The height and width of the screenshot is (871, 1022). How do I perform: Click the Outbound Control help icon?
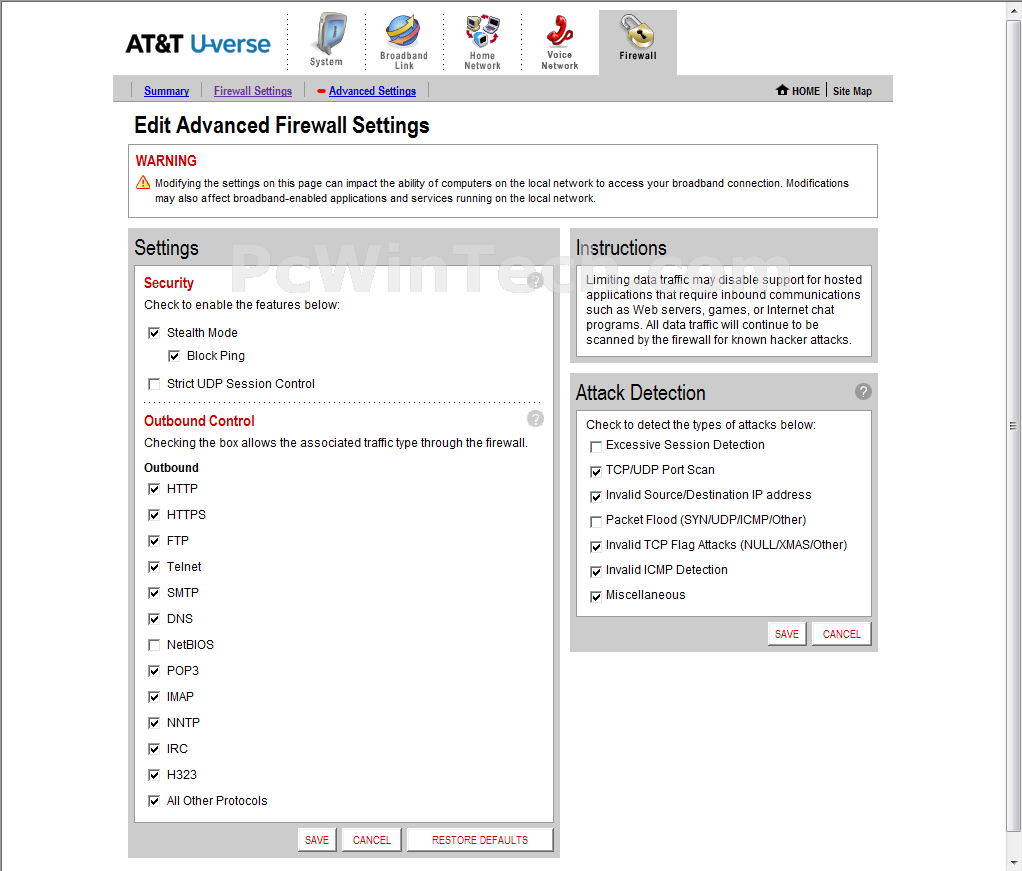click(x=535, y=419)
